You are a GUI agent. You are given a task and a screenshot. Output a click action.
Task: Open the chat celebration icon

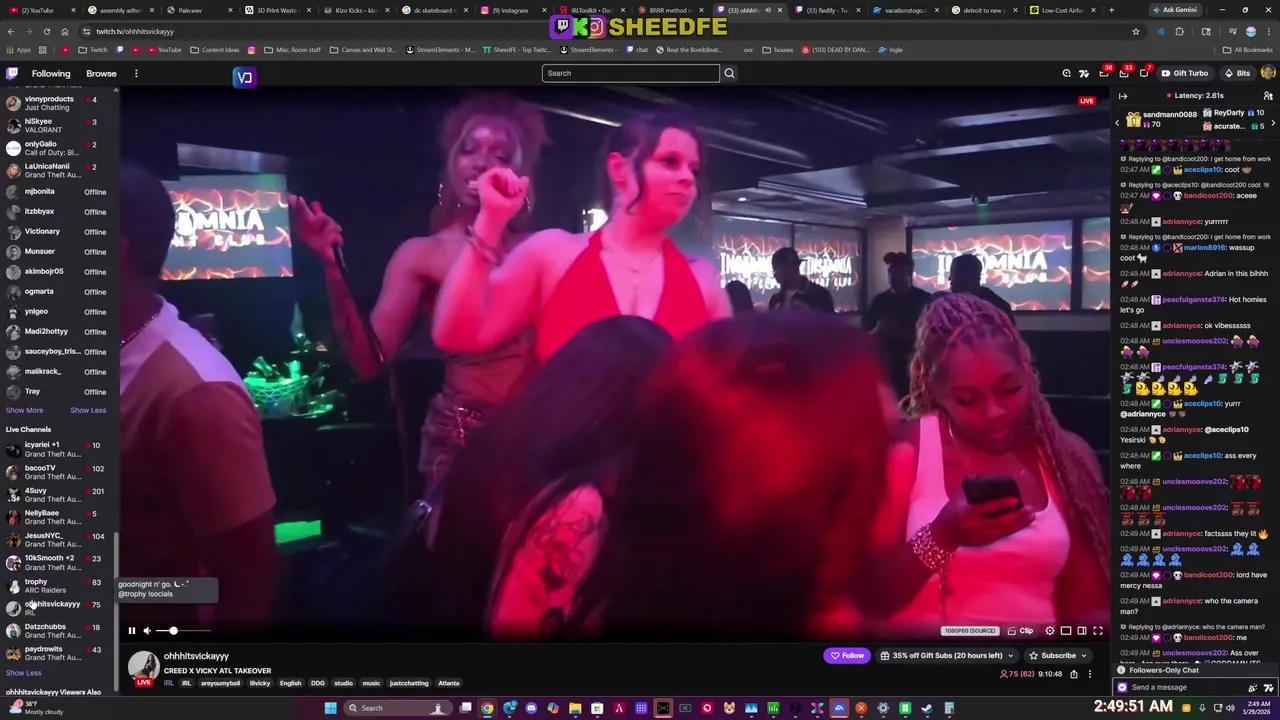tap(1252, 688)
